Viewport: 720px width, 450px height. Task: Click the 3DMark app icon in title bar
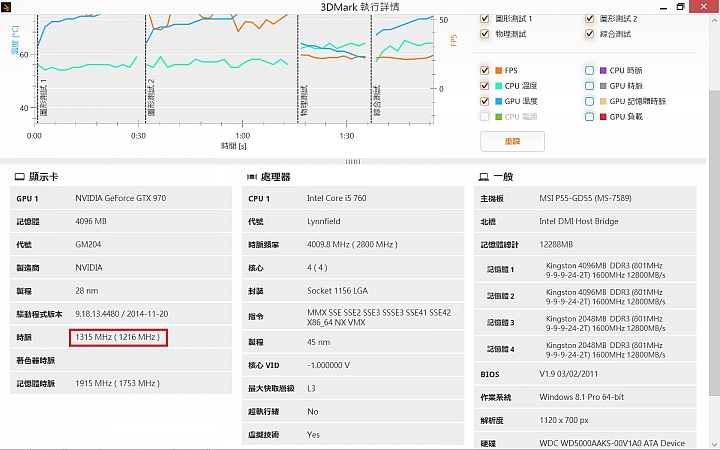6,6
